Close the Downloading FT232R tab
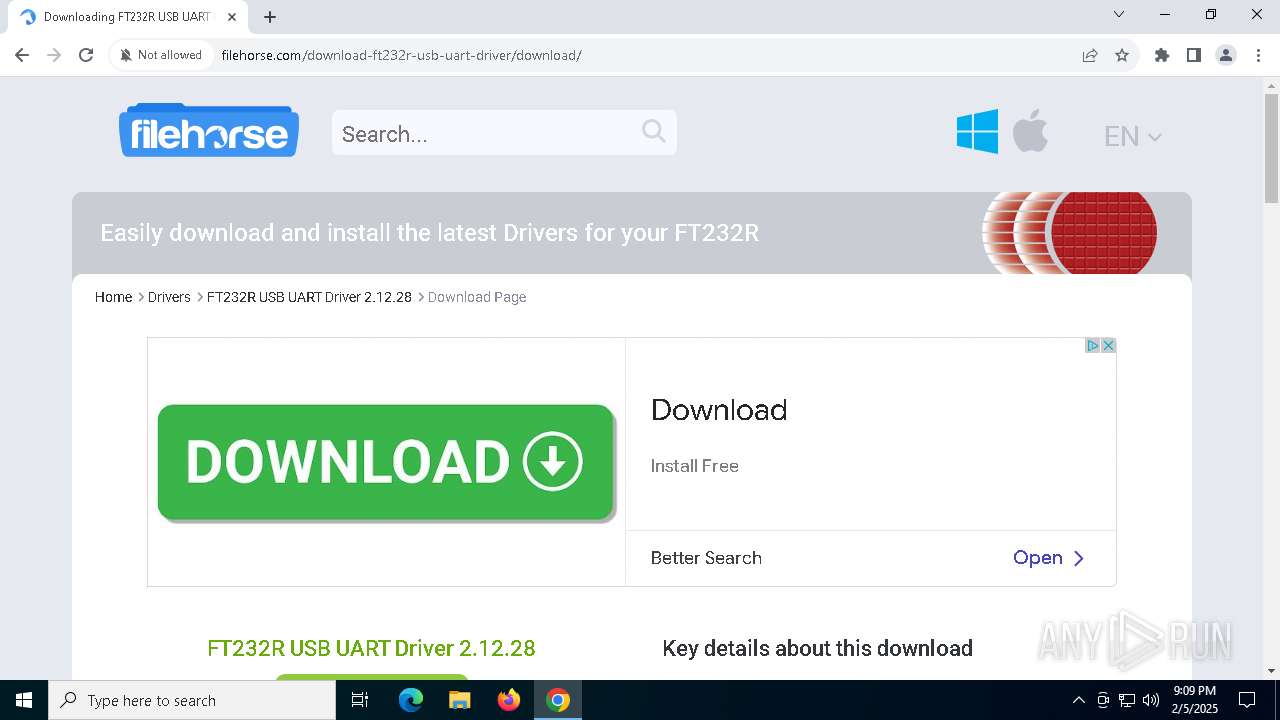This screenshot has width=1280, height=720. (x=232, y=17)
